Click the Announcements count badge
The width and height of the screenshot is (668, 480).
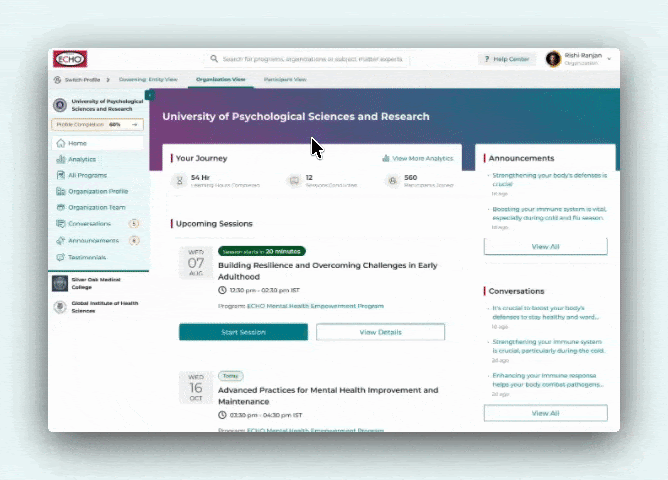click(x=134, y=241)
